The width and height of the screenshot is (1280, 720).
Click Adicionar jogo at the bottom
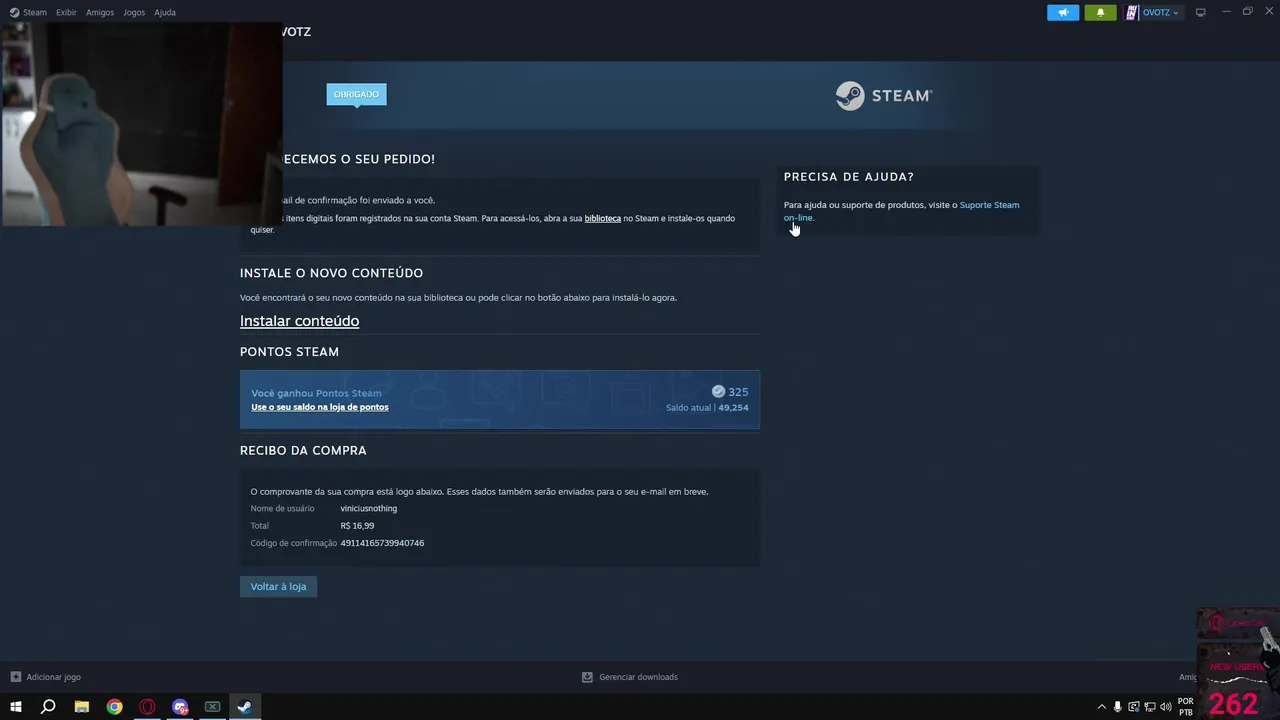tap(54, 677)
